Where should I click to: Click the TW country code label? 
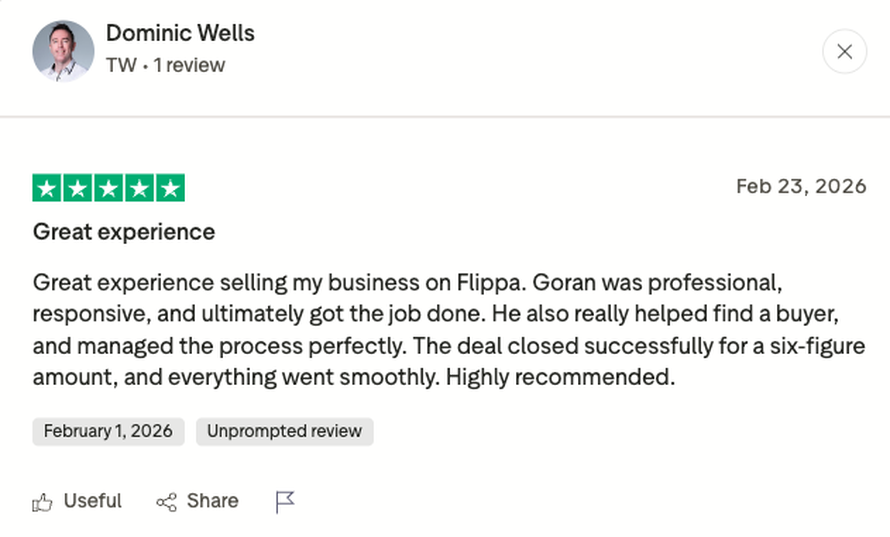[120, 66]
